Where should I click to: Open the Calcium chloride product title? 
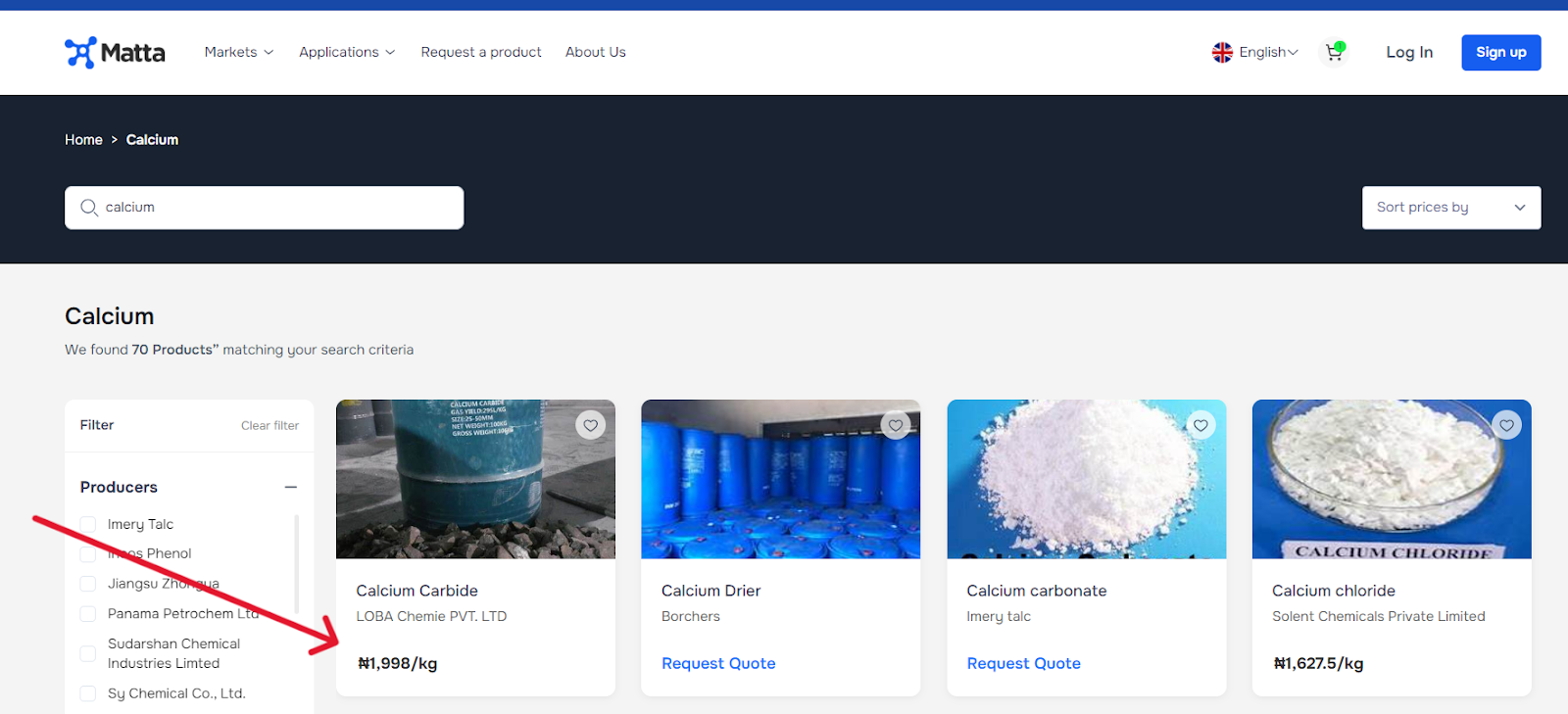(1334, 591)
